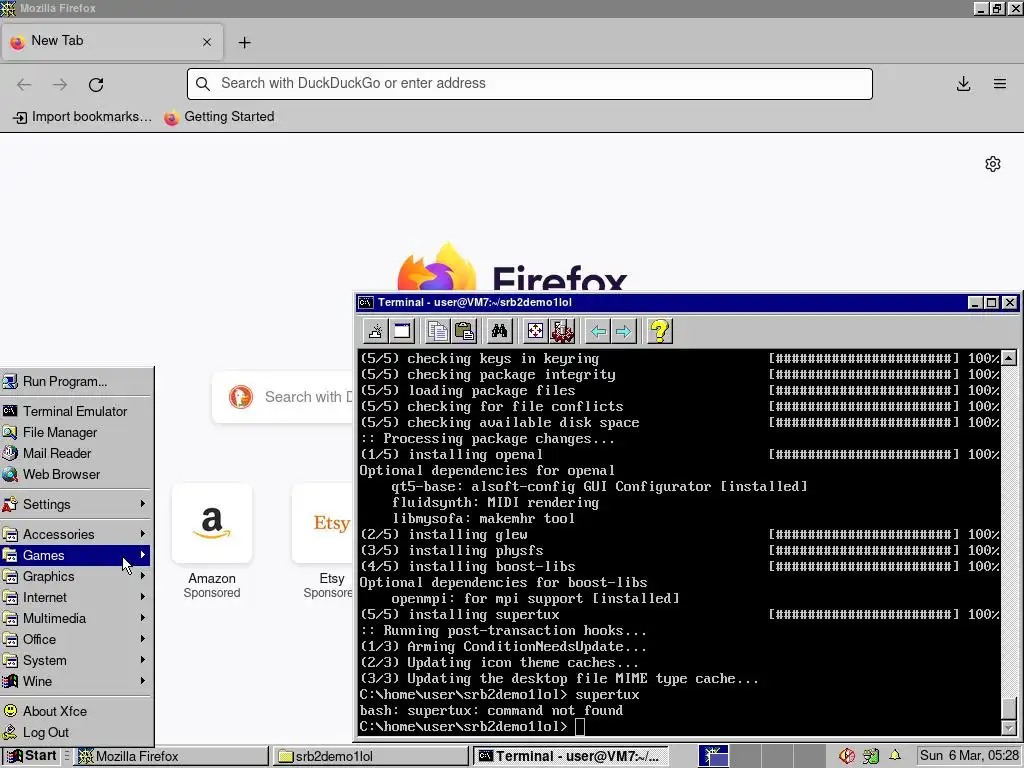This screenshot has height=768, width=1024.
Task: Choose Run Program from the Start menu
Action: tap(76, 381)
